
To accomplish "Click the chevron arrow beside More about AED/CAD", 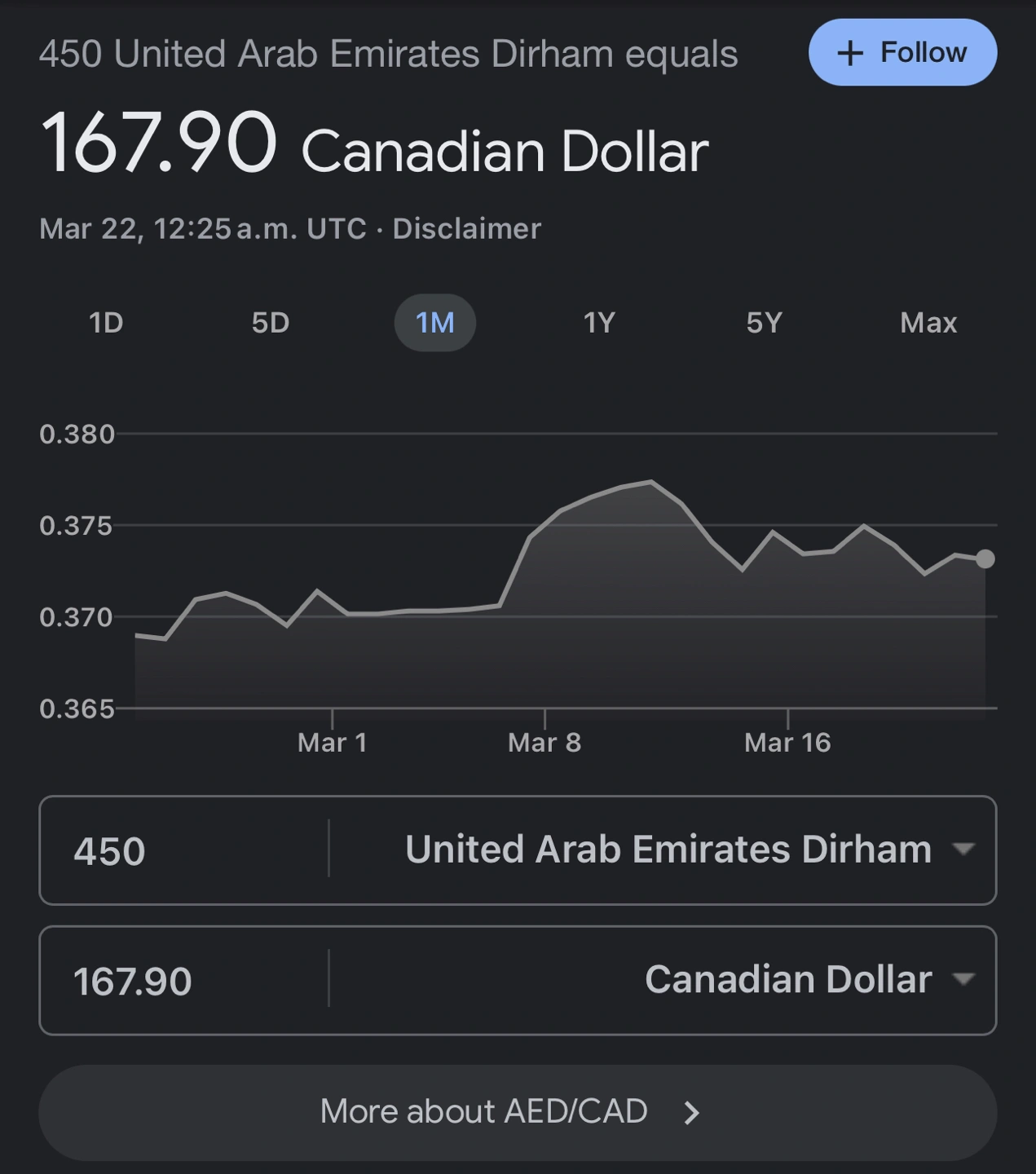I will point(691,1113).
